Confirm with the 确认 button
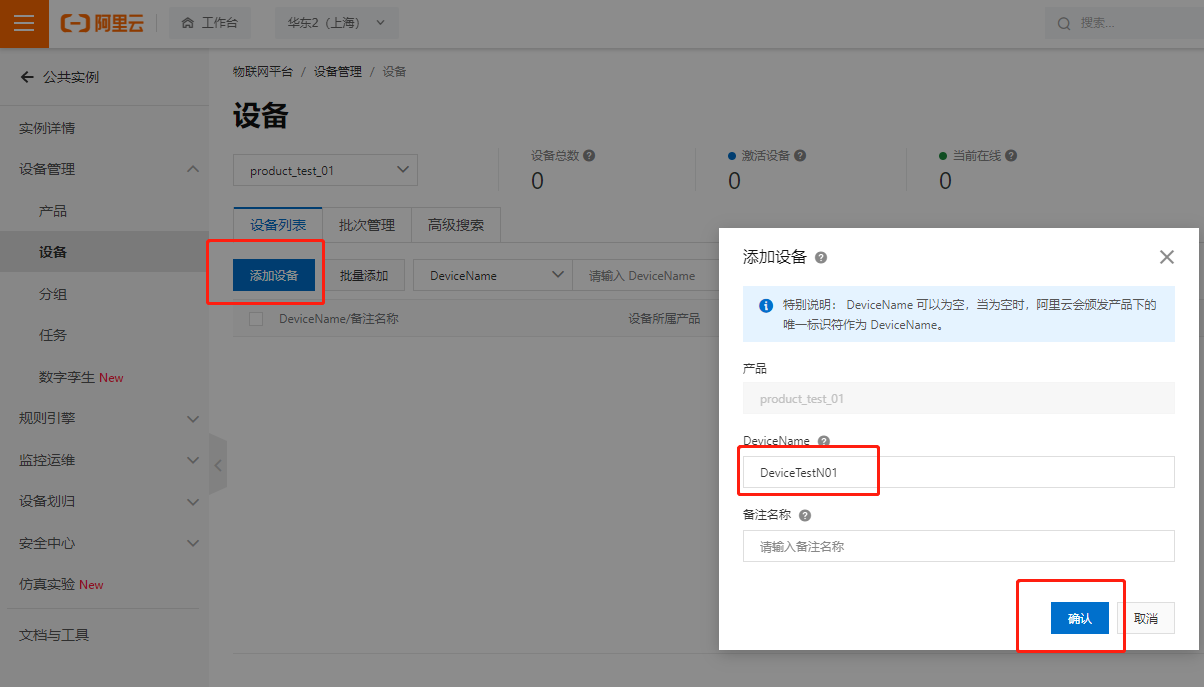The height and width of the screenshot is (687, 1204). point(1080,618)
